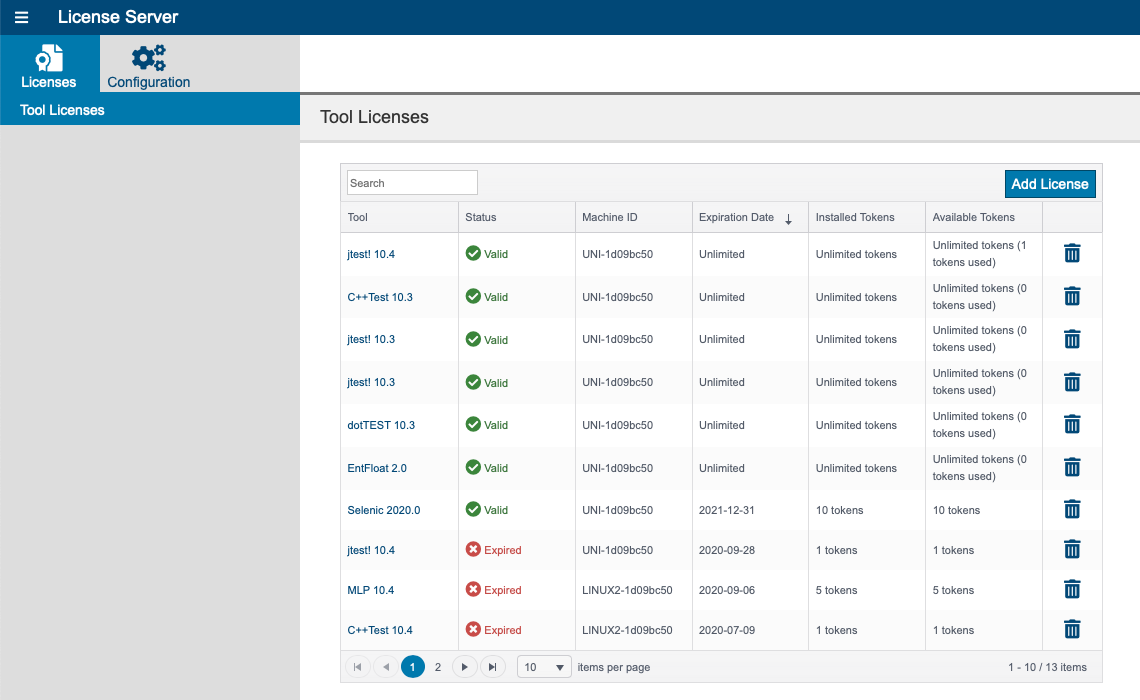This screenshot has width=1140, height=700.
Task: Click Expired status icon for C++Test 10.4
Action: (x=473, y=629)
